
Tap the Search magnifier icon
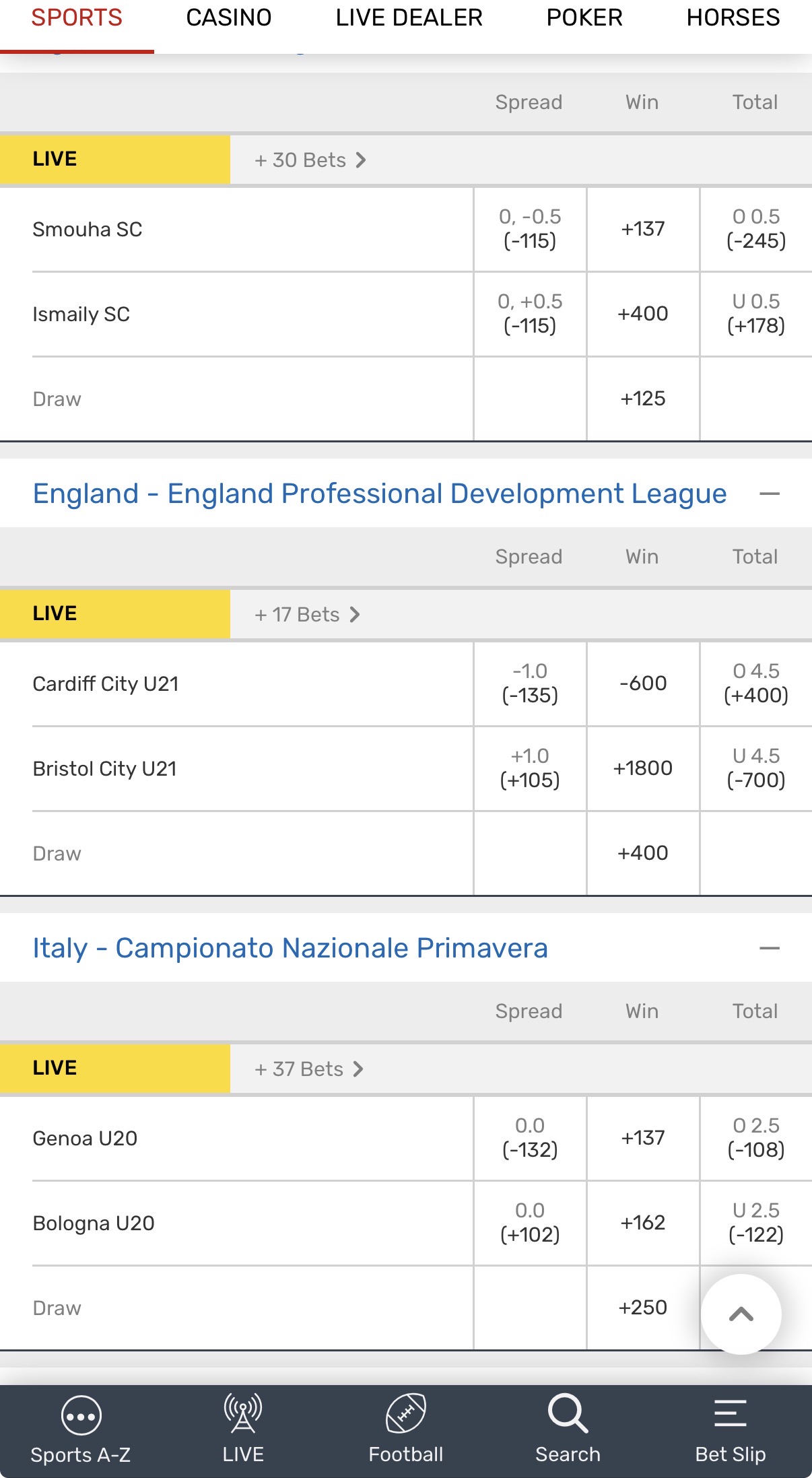click(568, 1413)
